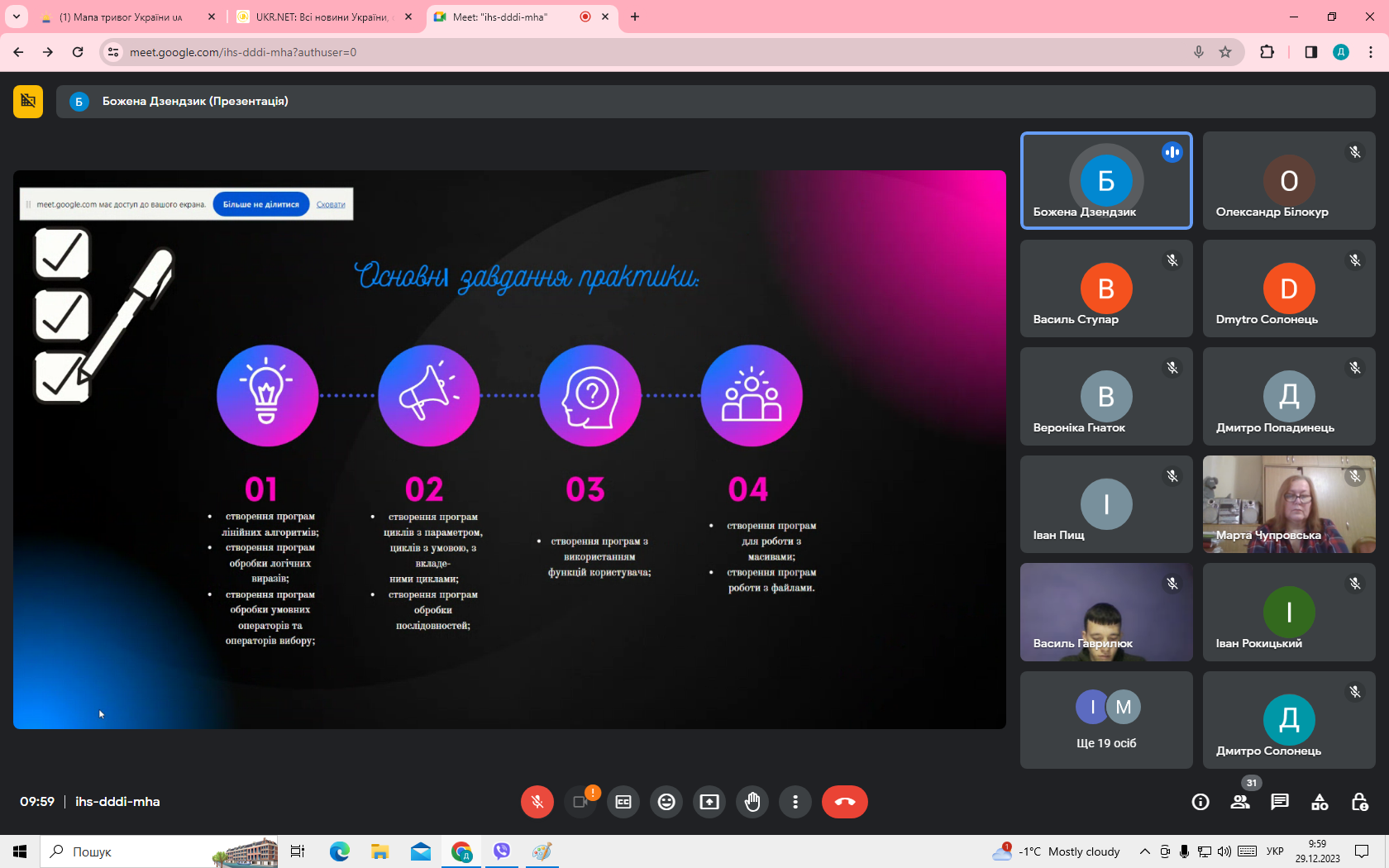Open meeting details info icon
The width and height of the screenshot is (1389, 868).
click(x=1200, y=802)
